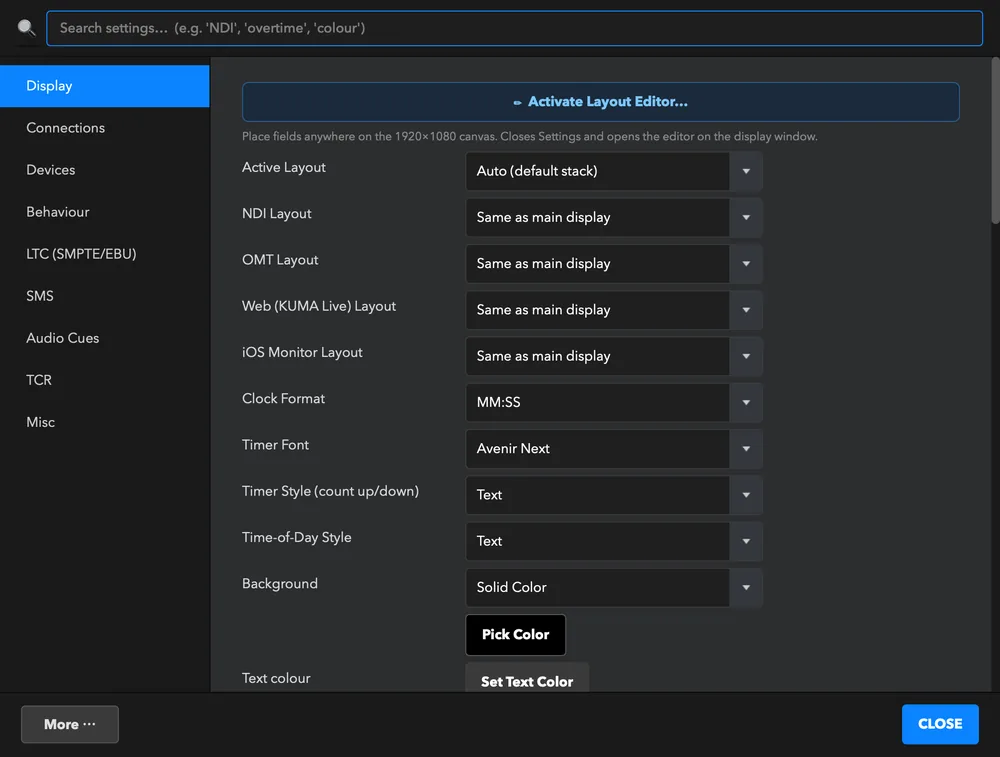Open the iOS Monitor Layout dropdown
1000x757 pixels.
(x=614, y=356)
